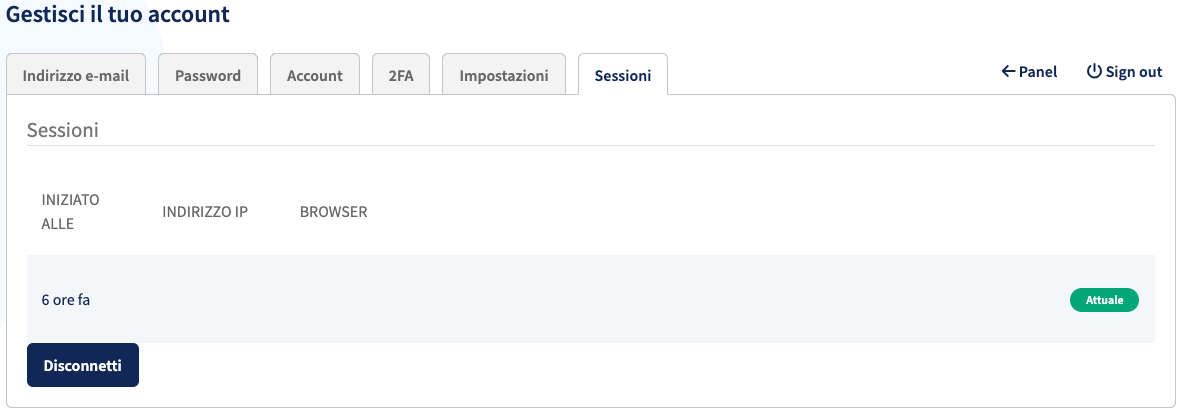Click the session row's empty IP address cell
Screen dimensions: 1185x413
tap(206, 300)
